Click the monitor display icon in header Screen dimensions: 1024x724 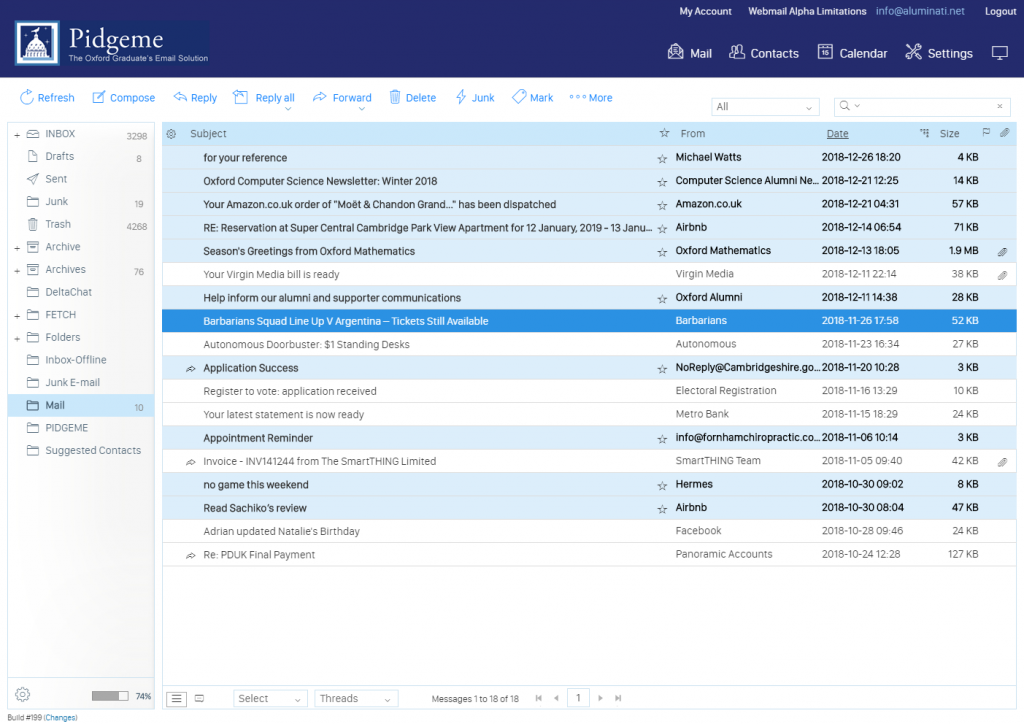[999, 53]
